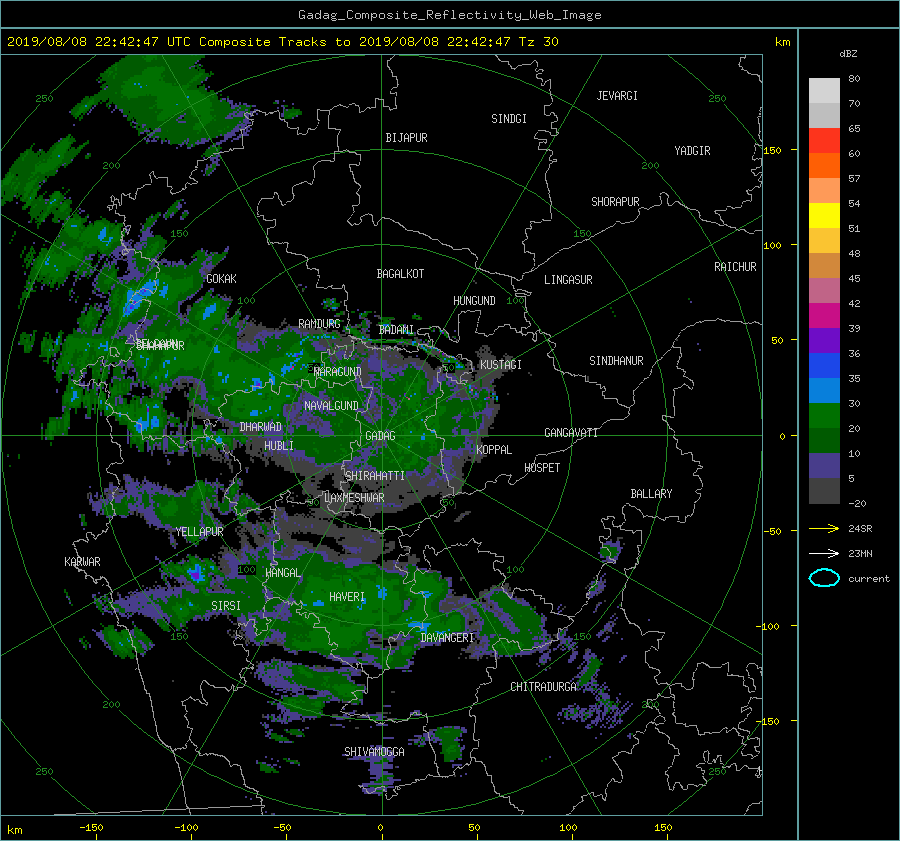Click the JEVARGI city label

click(617, 96)
